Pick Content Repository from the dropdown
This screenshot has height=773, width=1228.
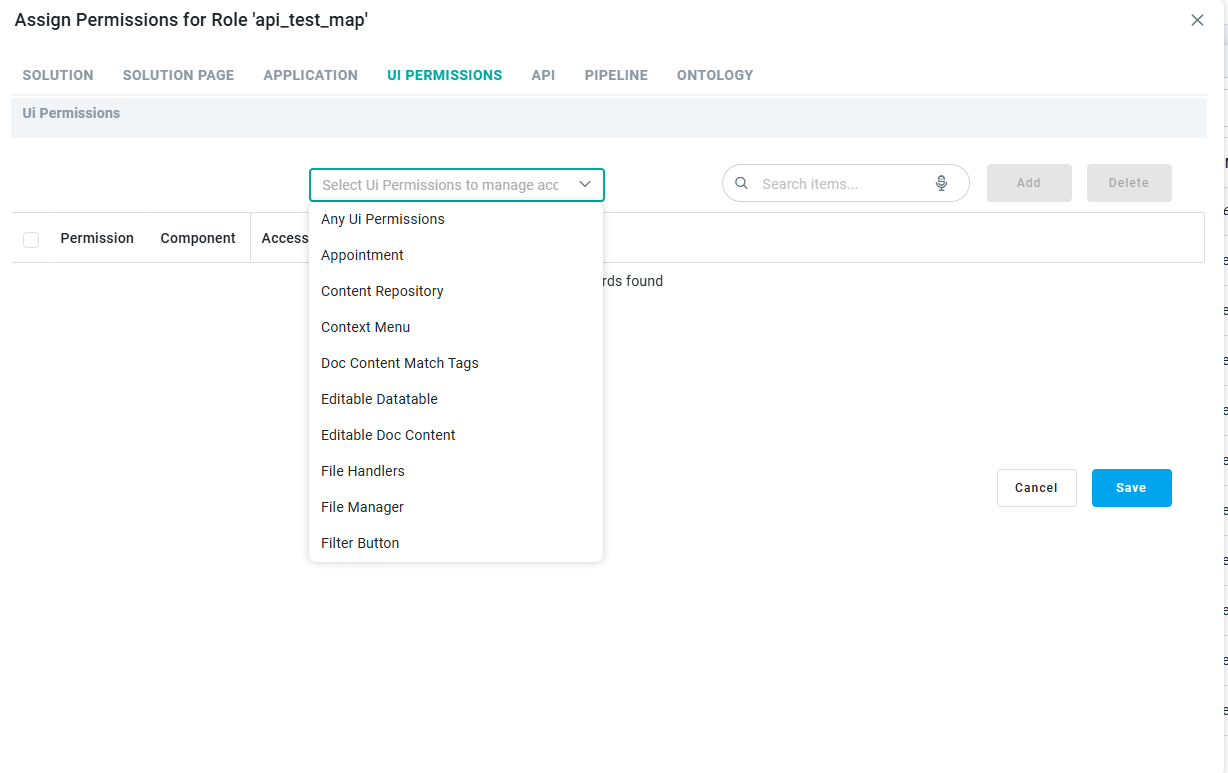456,291
